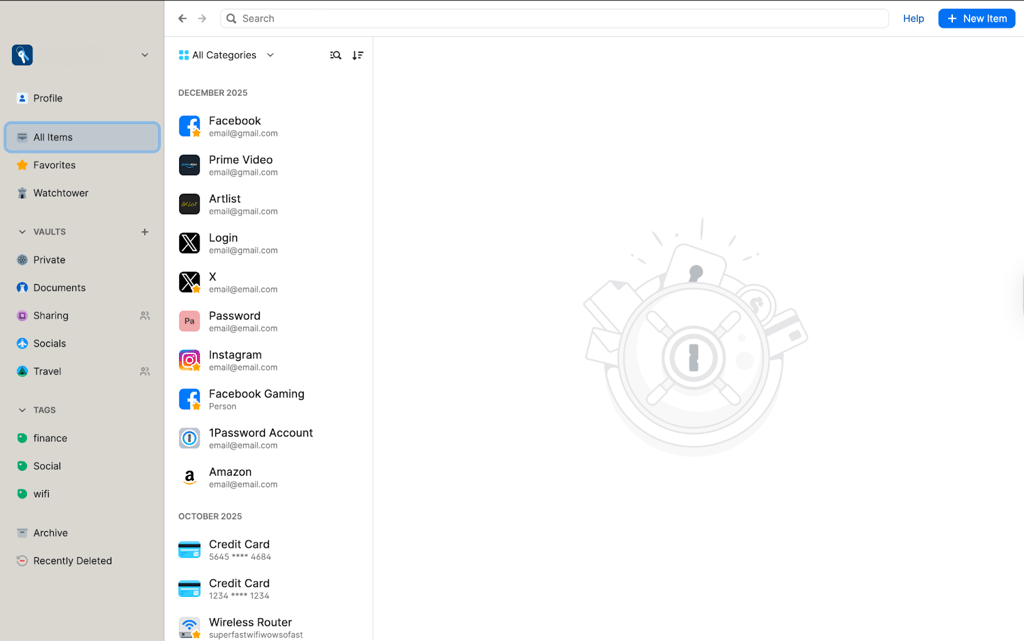Viewport: 1024px width, 641px height.
Task: Click the OCTOBER 2025 group header
Action: (210, 516)
